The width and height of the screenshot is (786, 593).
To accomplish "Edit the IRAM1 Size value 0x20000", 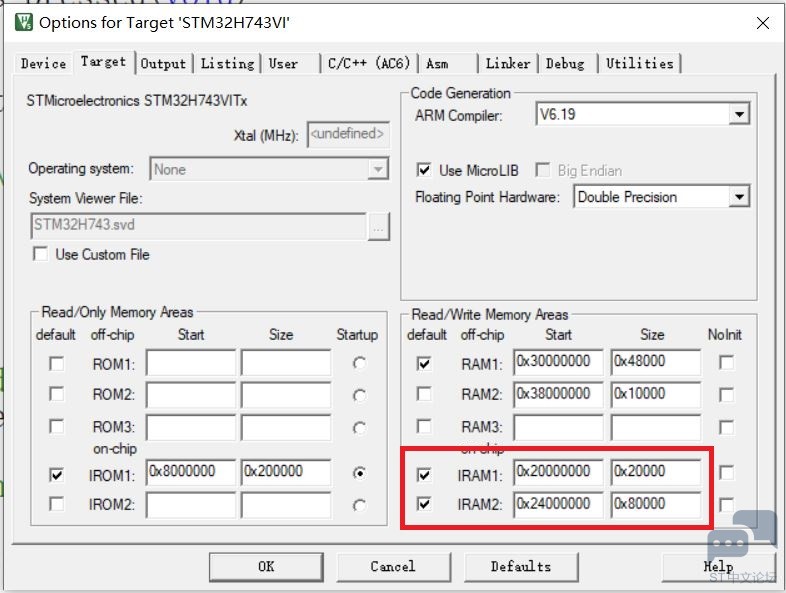I will 656,472.
